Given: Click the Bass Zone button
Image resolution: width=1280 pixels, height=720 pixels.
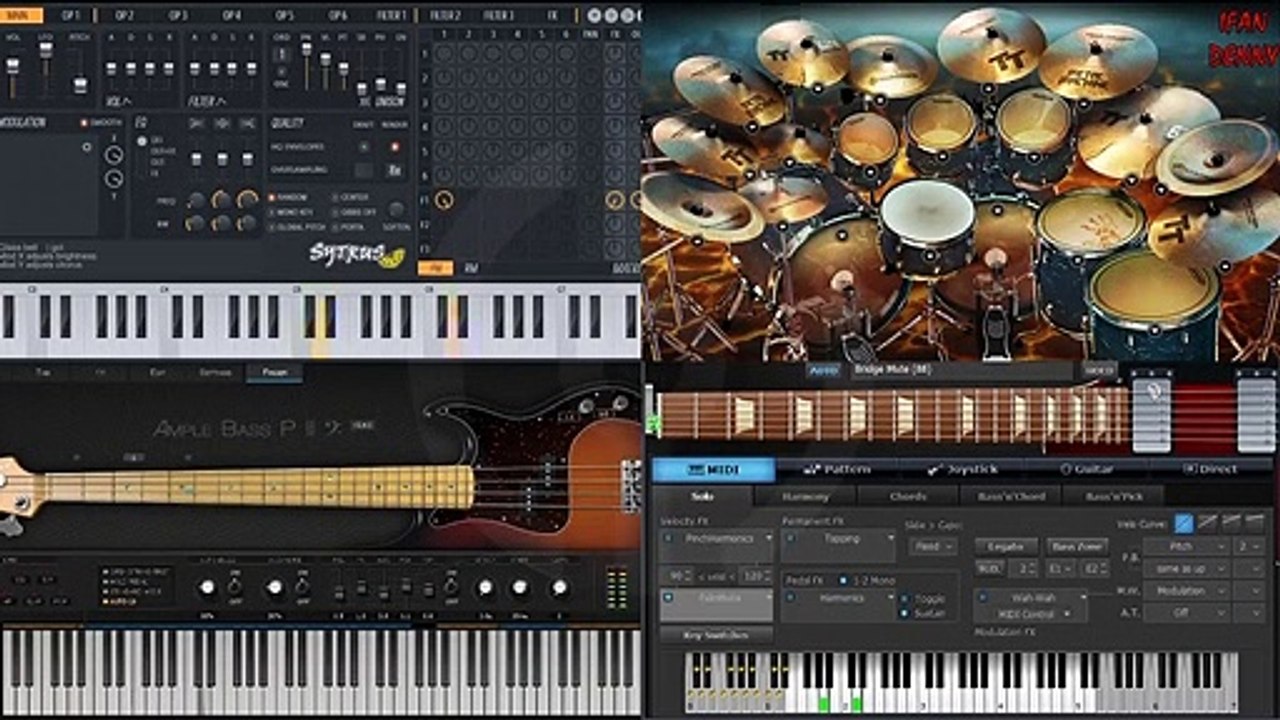Looking at the screenshot, I should [x=1076, y=547].
